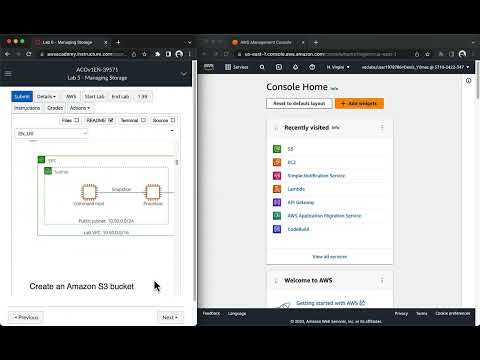Open the Services grid menu
Image resolution: width=480 pixels, height=360 pixels.
(237, 67)
